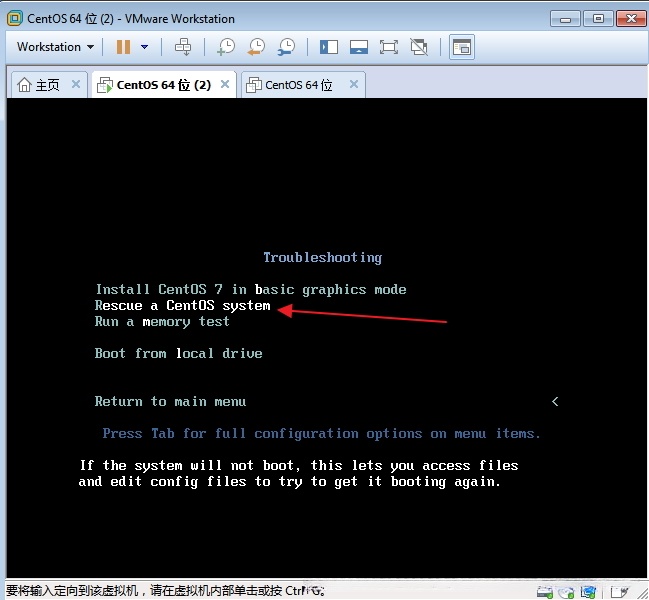Choose Boot from local drive

tap(178, 353)
